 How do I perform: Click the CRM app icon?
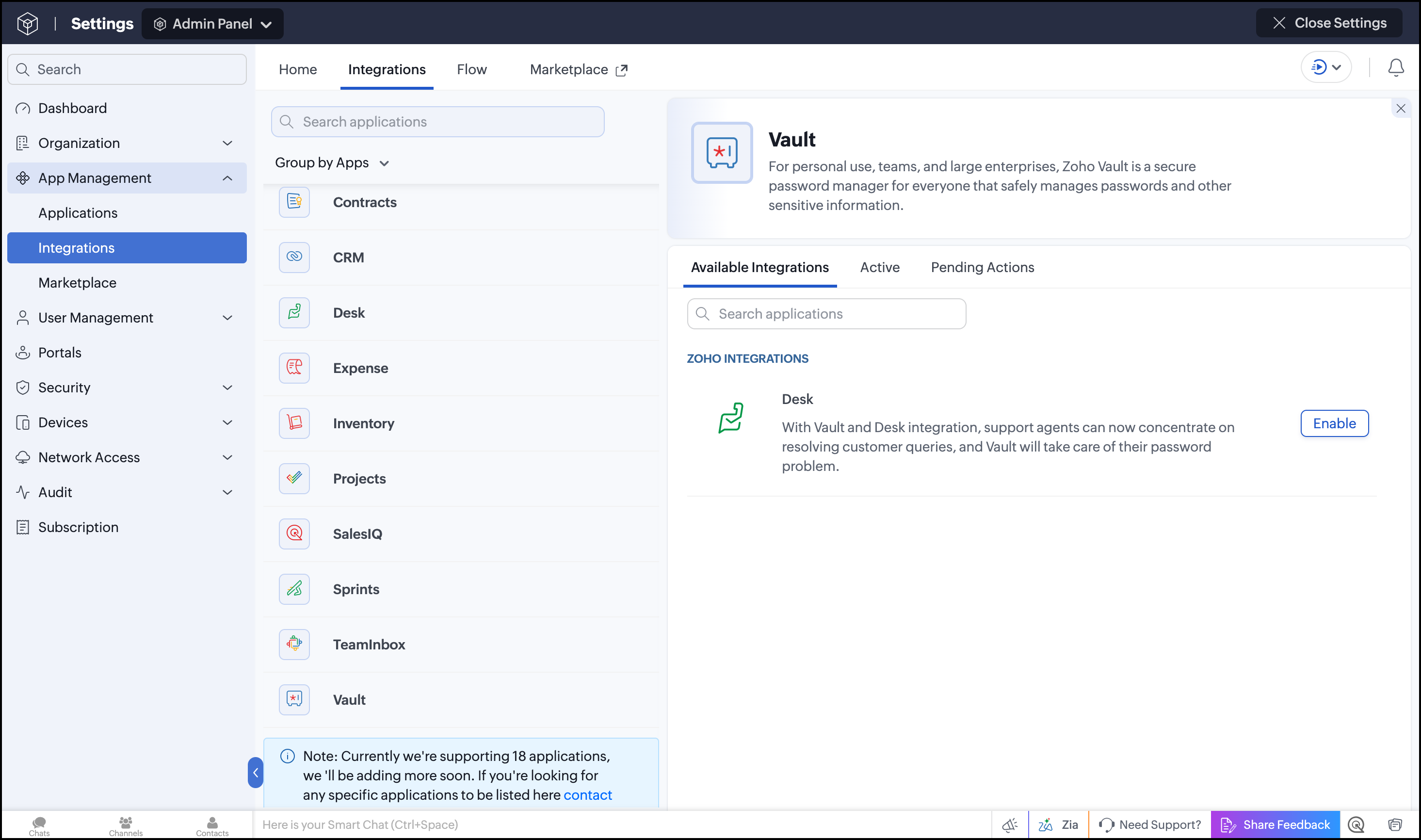294,257
